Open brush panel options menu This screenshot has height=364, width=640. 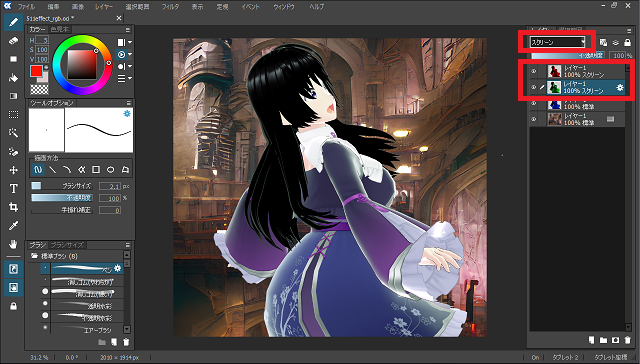pos(128,245)
